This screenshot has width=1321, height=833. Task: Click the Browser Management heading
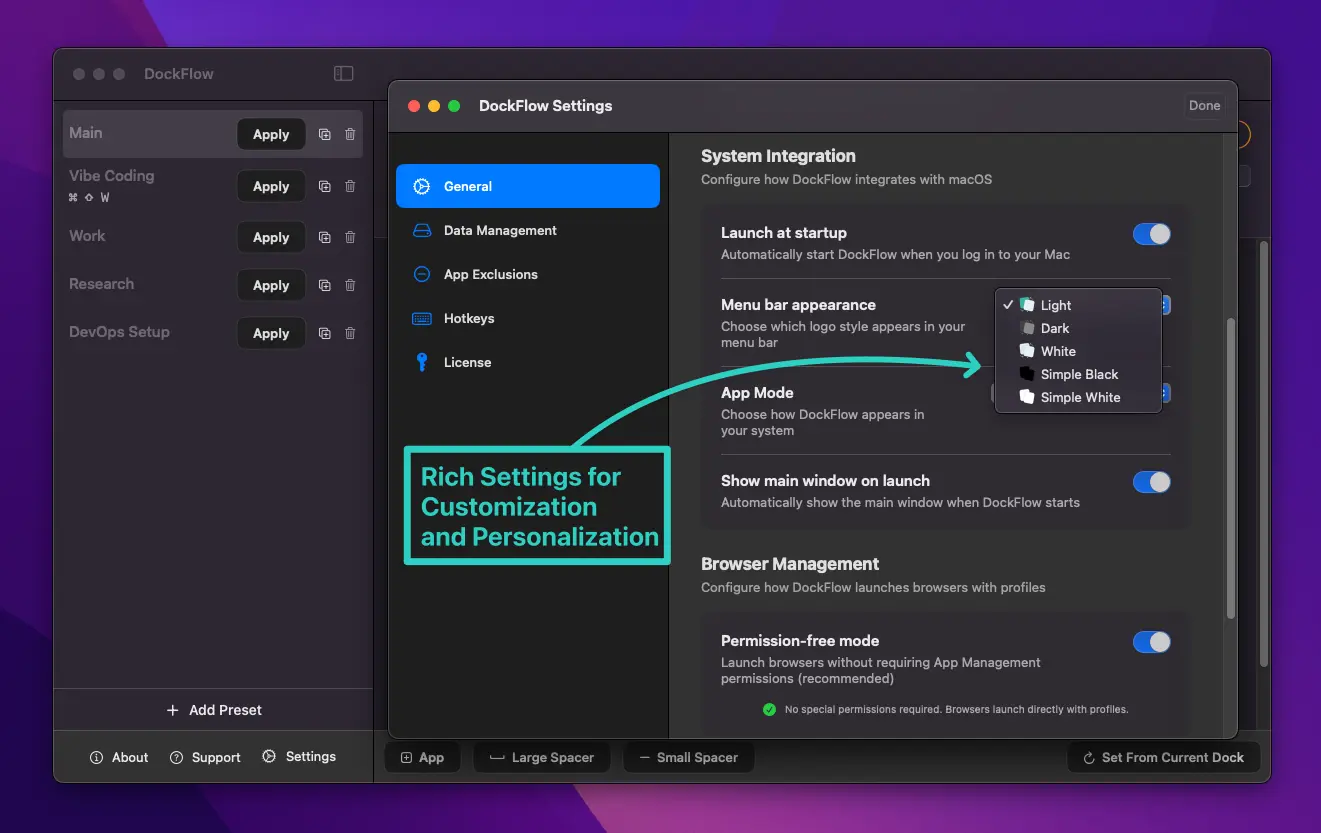790,564
